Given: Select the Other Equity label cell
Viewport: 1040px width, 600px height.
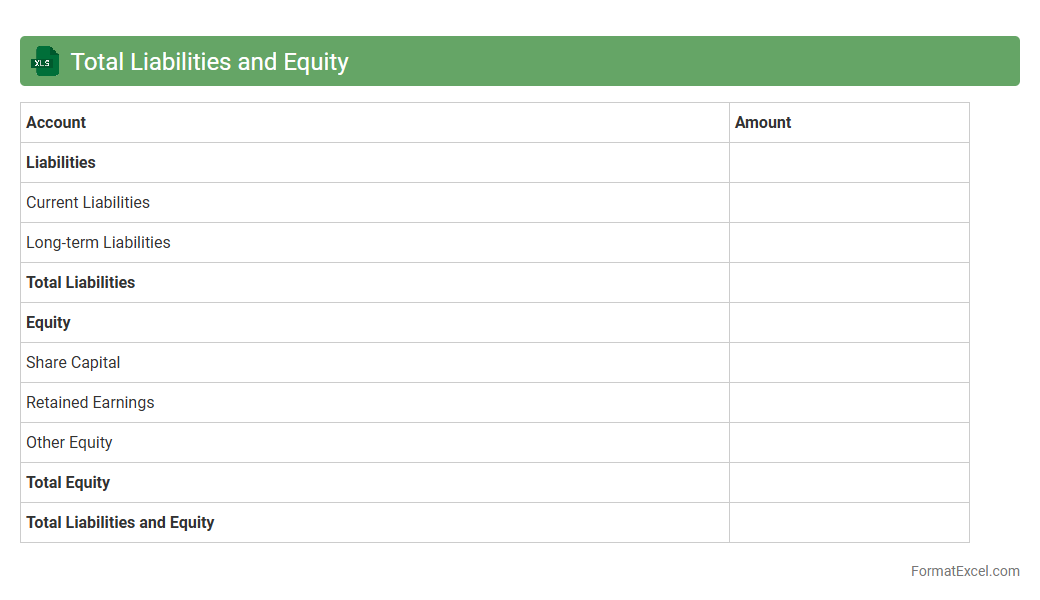Looking at the screenshot, I should (69, 442).
